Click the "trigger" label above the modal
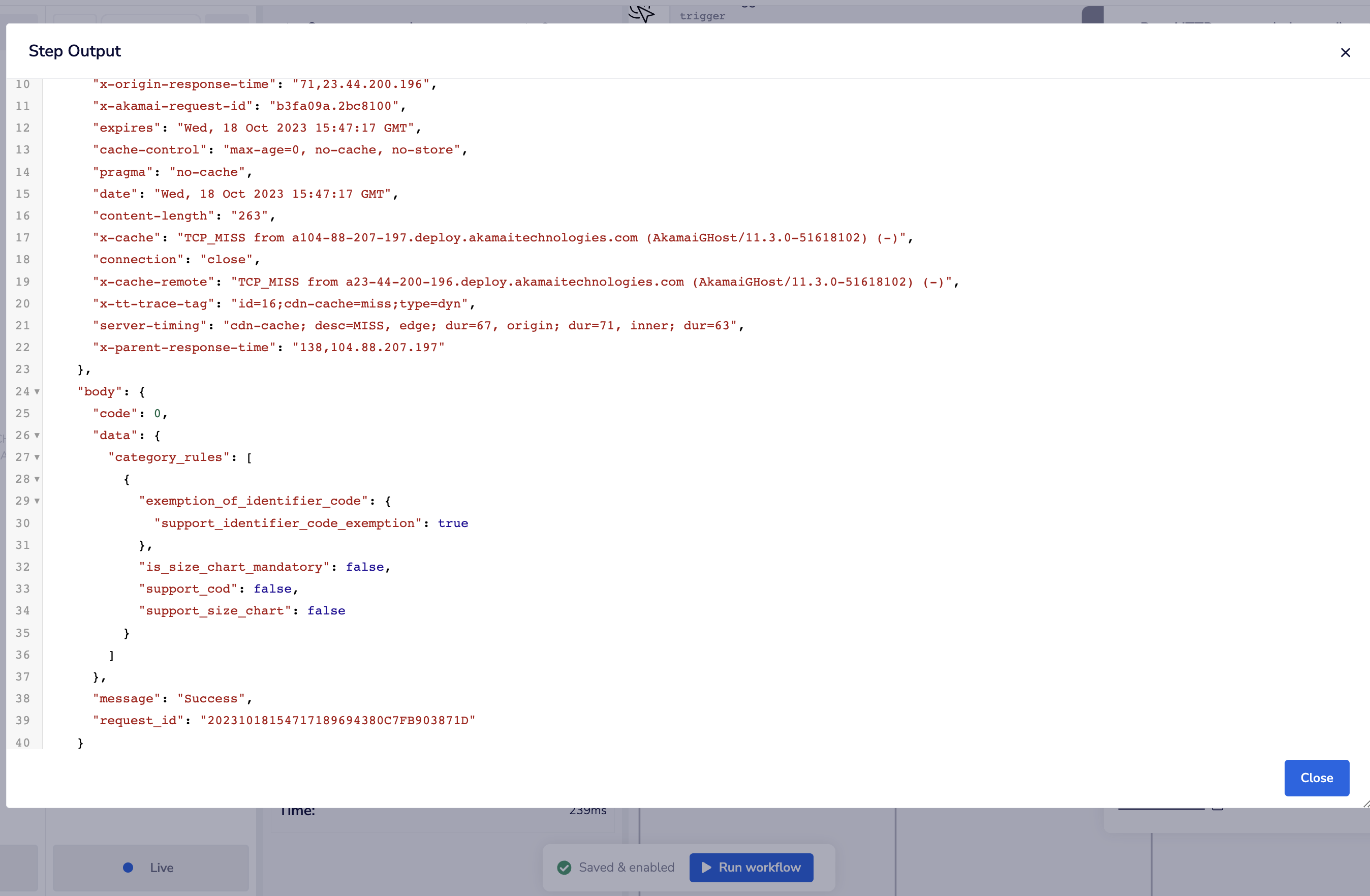The width and height of the screenshot is (1370, 896). (702, 16)
